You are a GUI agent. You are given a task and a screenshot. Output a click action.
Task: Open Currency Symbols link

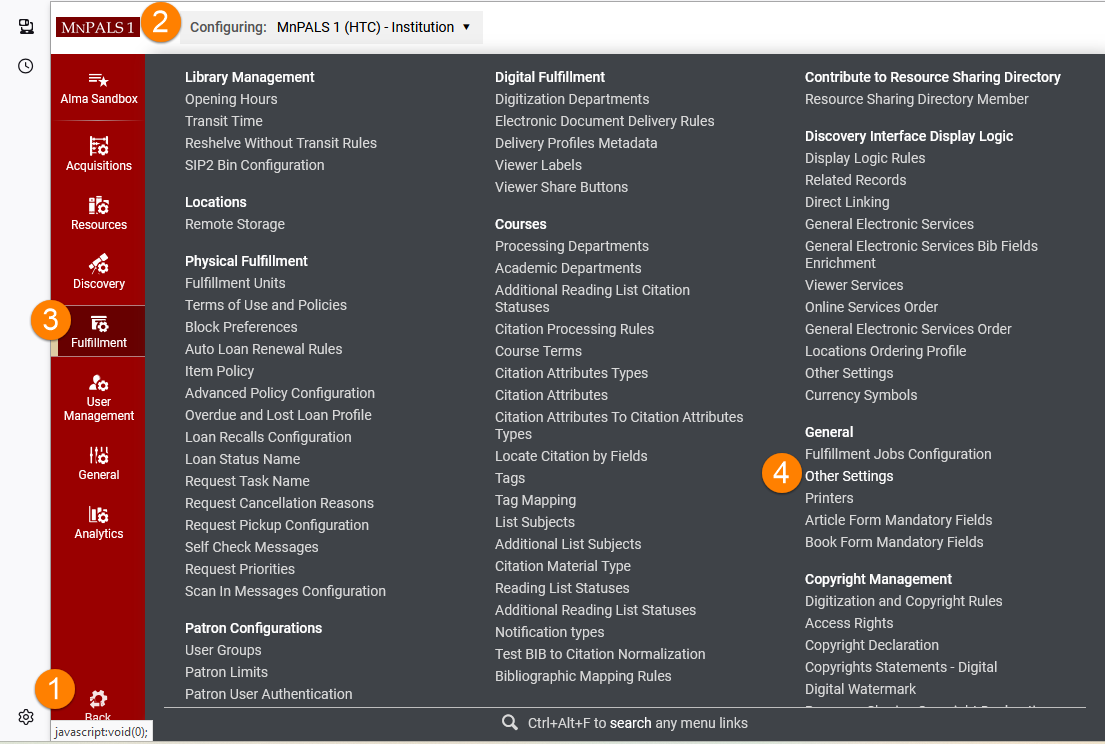(x=860, y=395)
